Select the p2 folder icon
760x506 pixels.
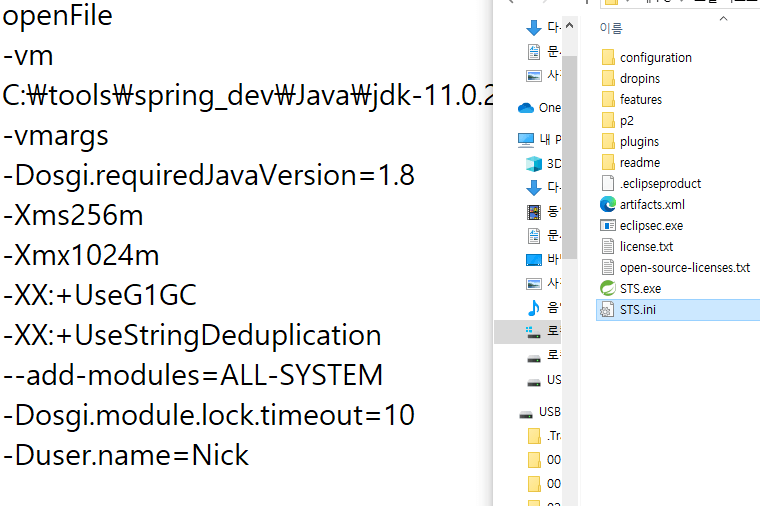(608, 120)
